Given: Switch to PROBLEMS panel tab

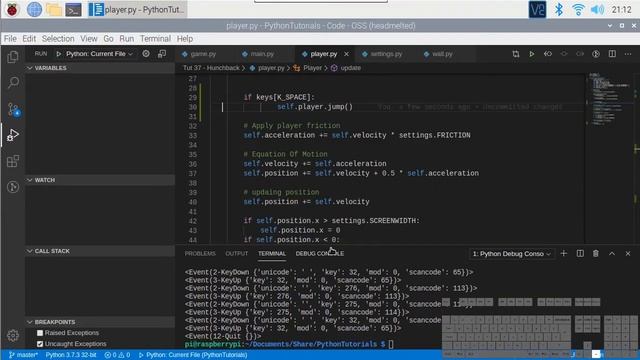Looking at the screenshot, I should 200,253.
